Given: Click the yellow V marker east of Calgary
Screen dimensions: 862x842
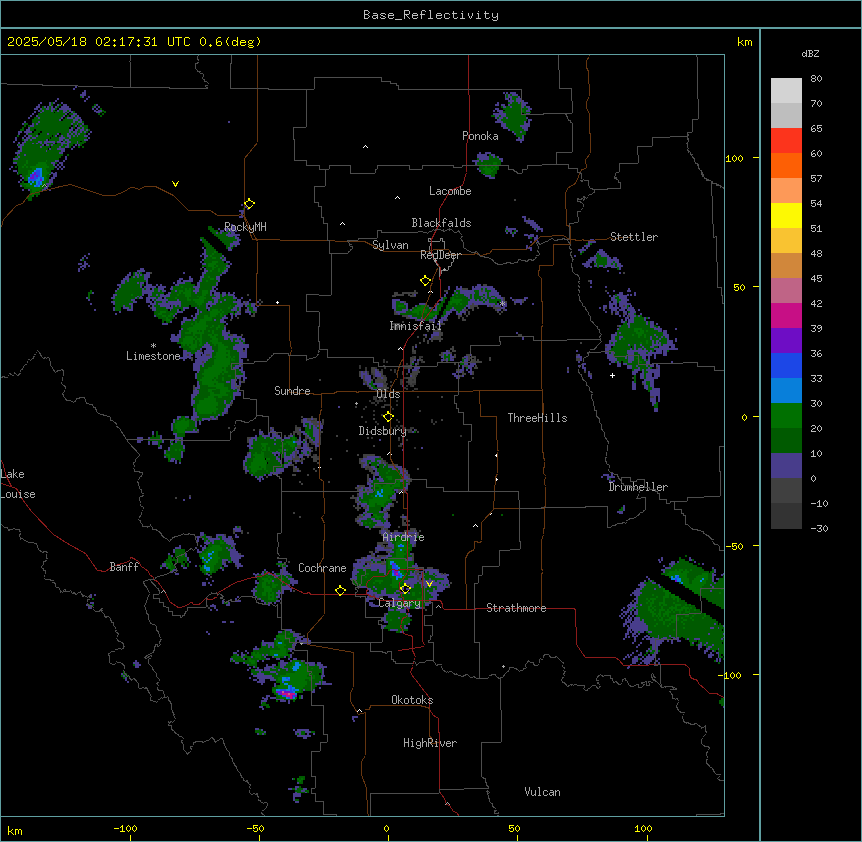Looking at the screenshot, I should [429, 584].
